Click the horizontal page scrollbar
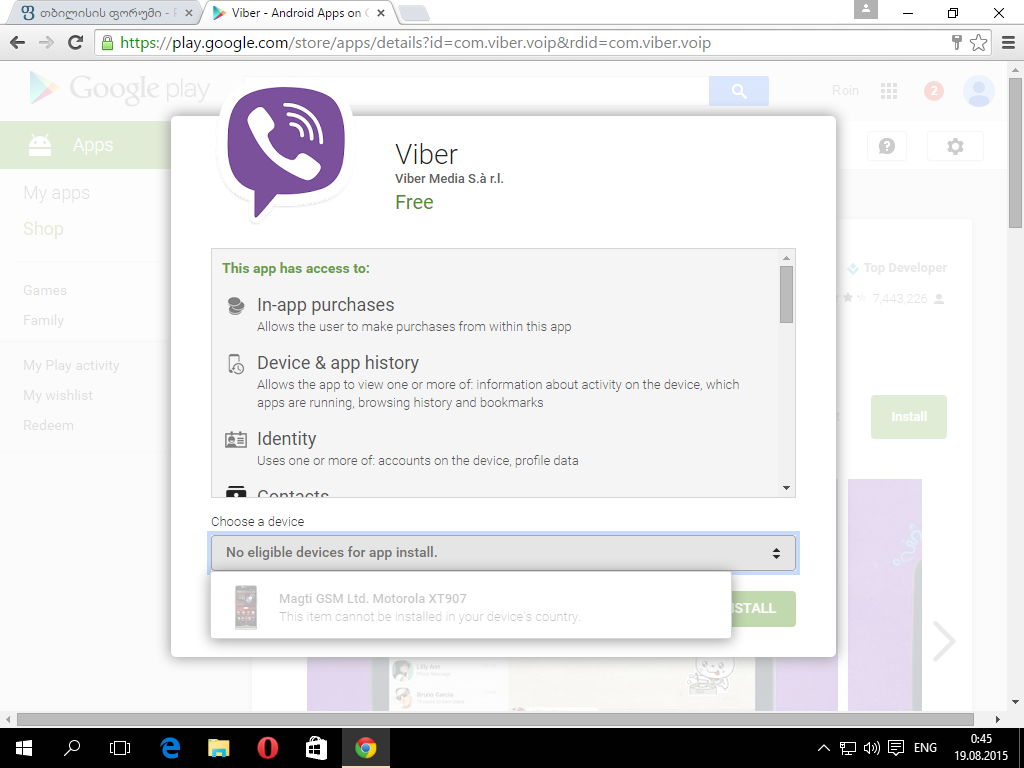 pos(495,720)
